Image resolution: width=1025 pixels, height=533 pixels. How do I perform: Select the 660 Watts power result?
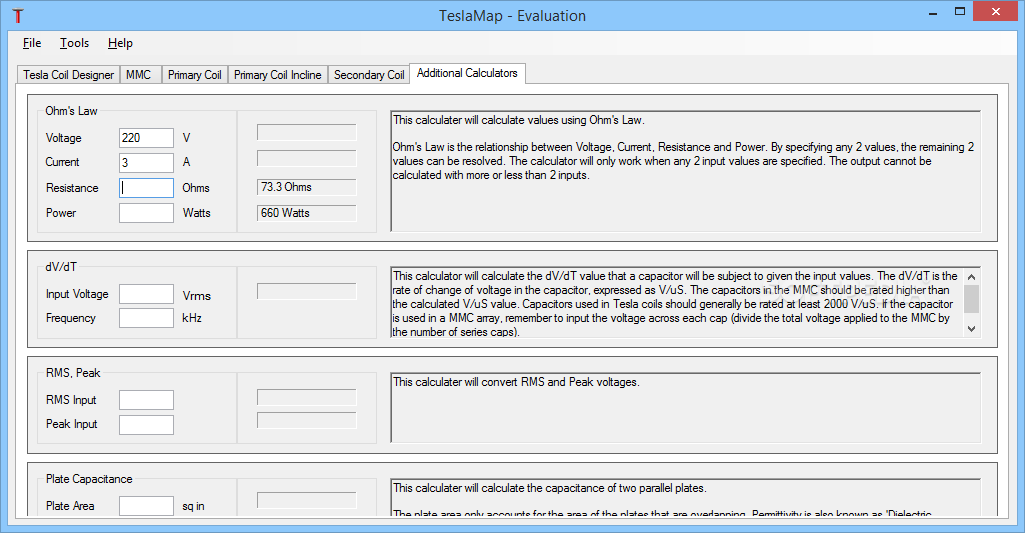(x=307, y=213)
